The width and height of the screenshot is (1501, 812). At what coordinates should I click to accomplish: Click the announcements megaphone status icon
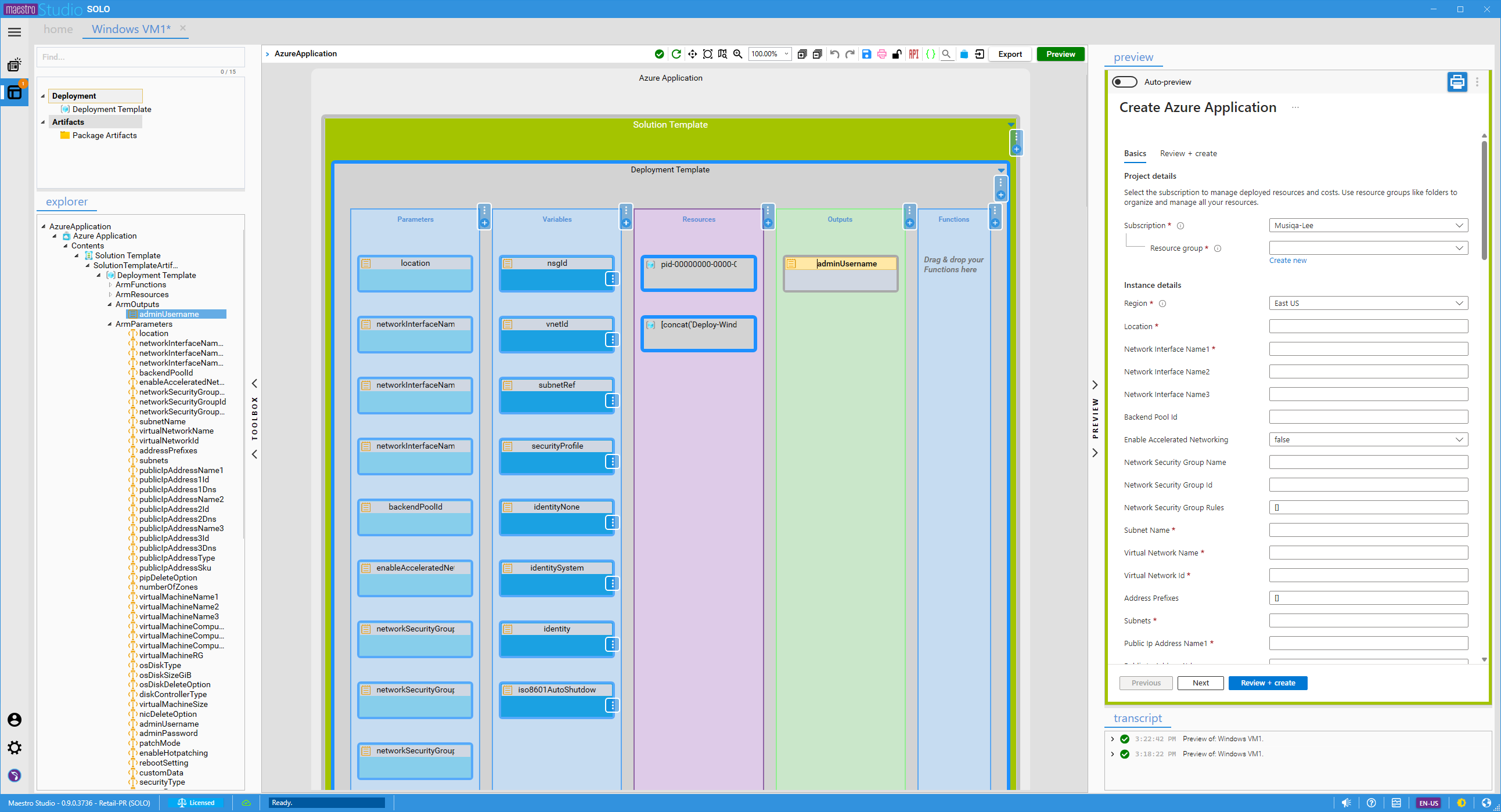(1347, 803)
